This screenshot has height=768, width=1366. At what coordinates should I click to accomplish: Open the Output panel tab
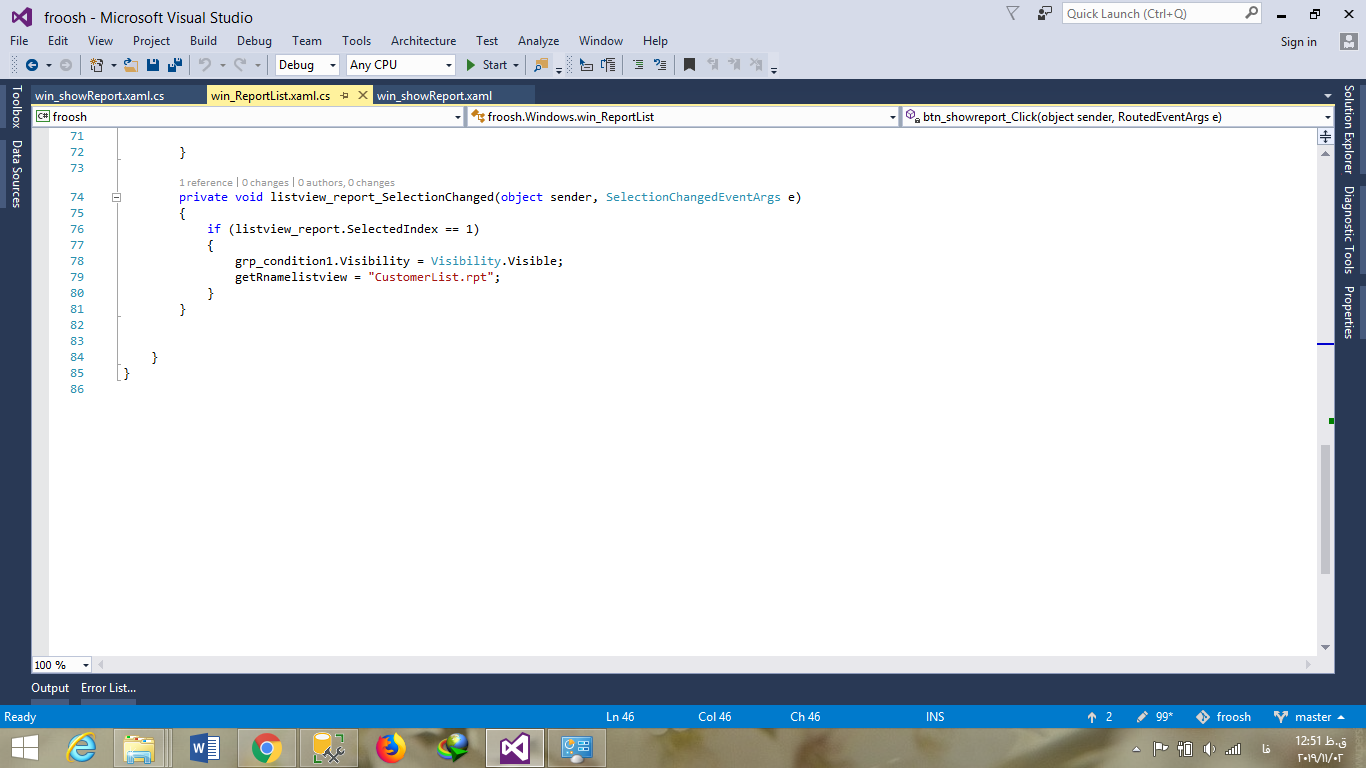(50, 688)
